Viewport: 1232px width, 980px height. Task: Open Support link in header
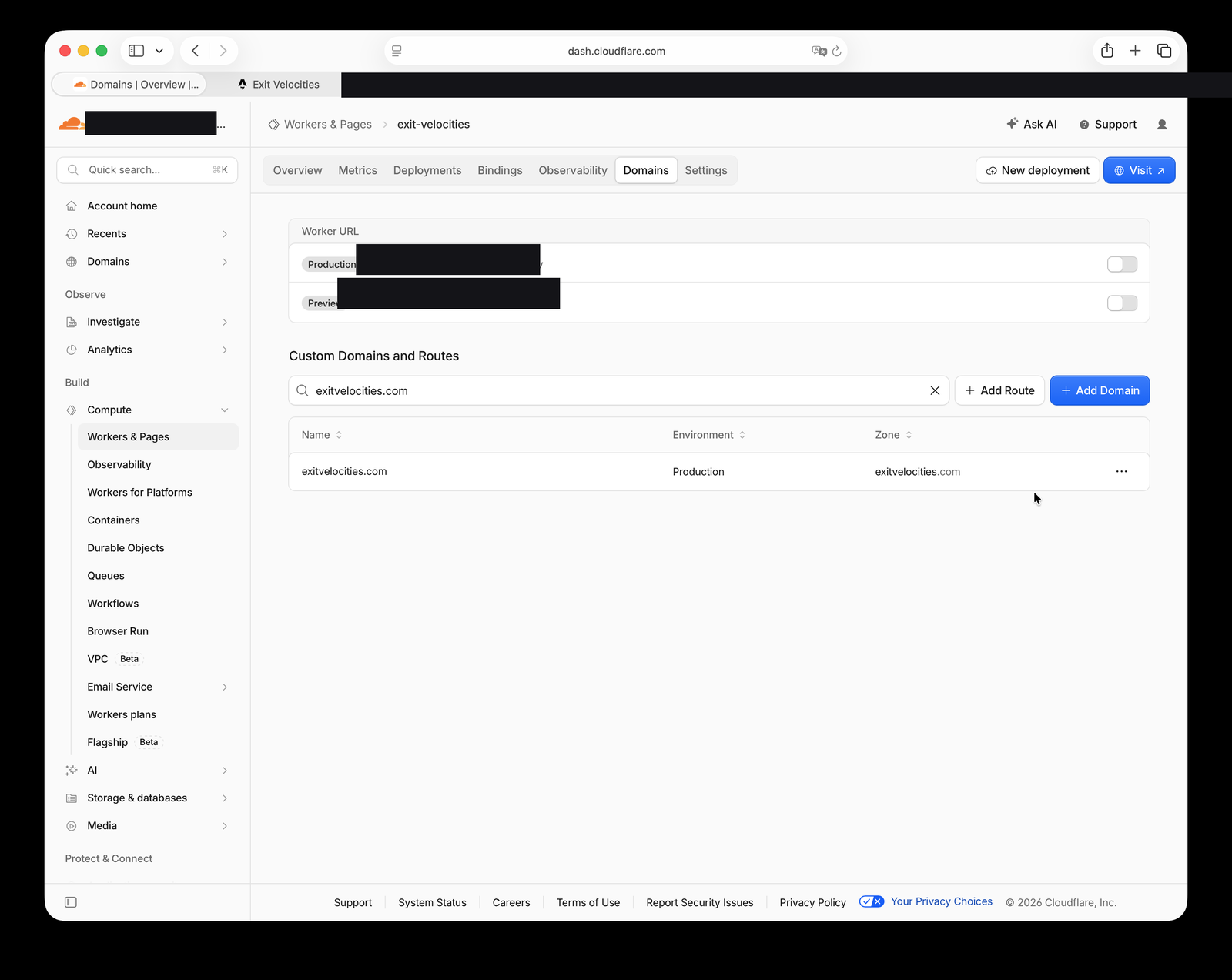pos(1107,125)
